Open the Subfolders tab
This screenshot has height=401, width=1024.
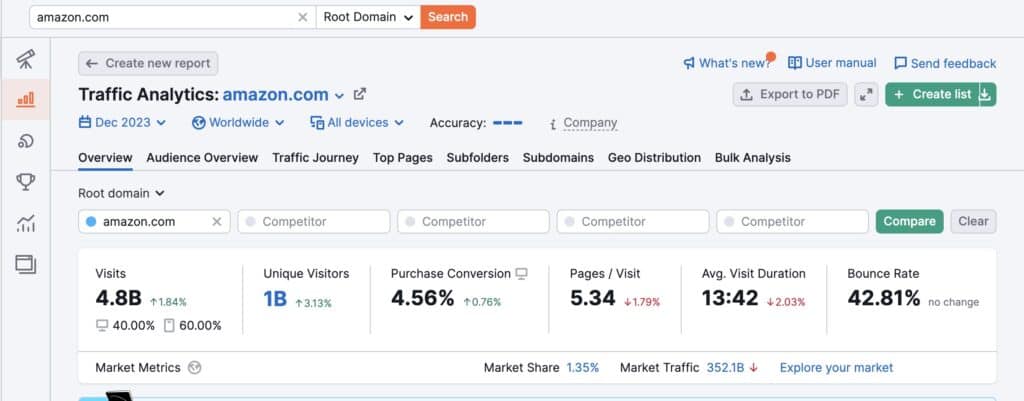pyautogui.click(x=478, y=158)
